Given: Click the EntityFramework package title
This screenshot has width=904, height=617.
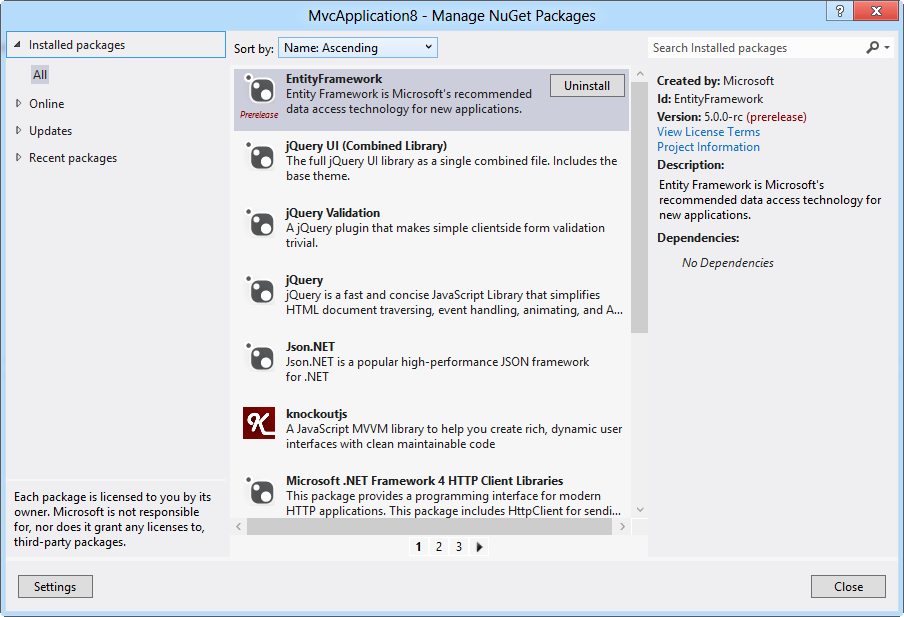Looking at the screenshot, I should pyautogui.click(x=334, y=79).
